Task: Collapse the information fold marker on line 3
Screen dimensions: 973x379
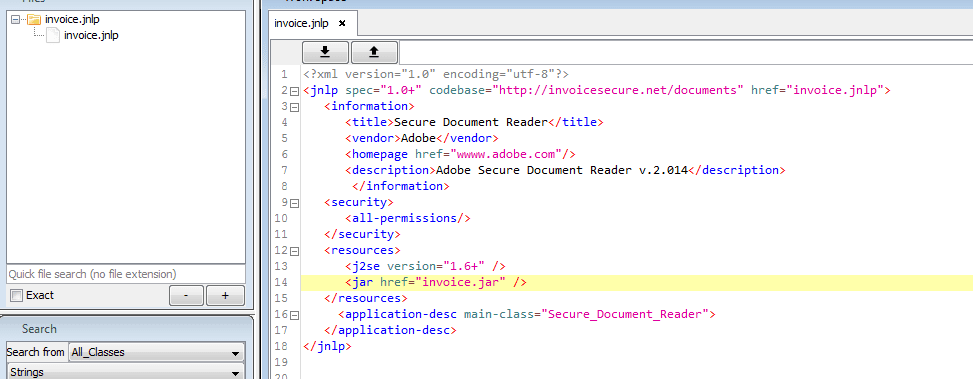Action: coord(295,107)
